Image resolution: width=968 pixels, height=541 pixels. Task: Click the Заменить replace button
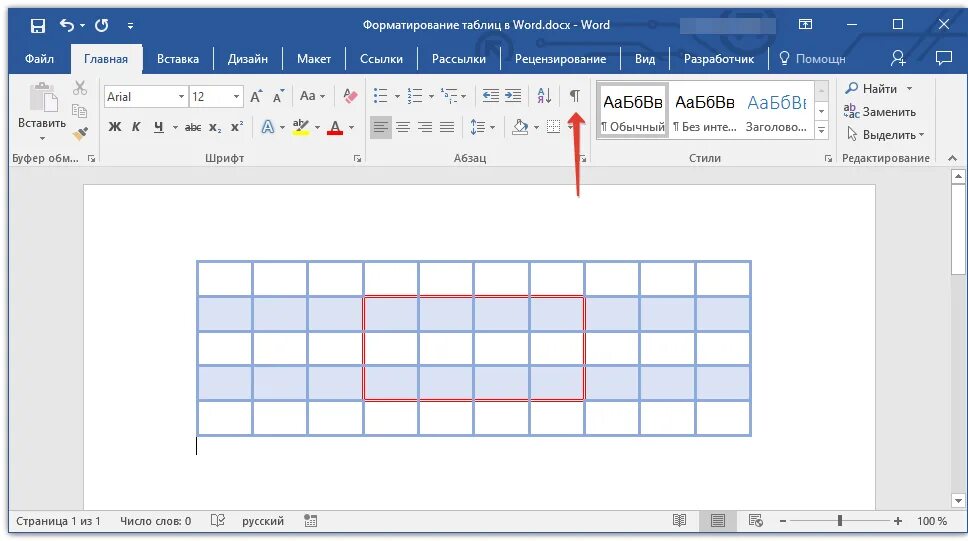[880, 112]
